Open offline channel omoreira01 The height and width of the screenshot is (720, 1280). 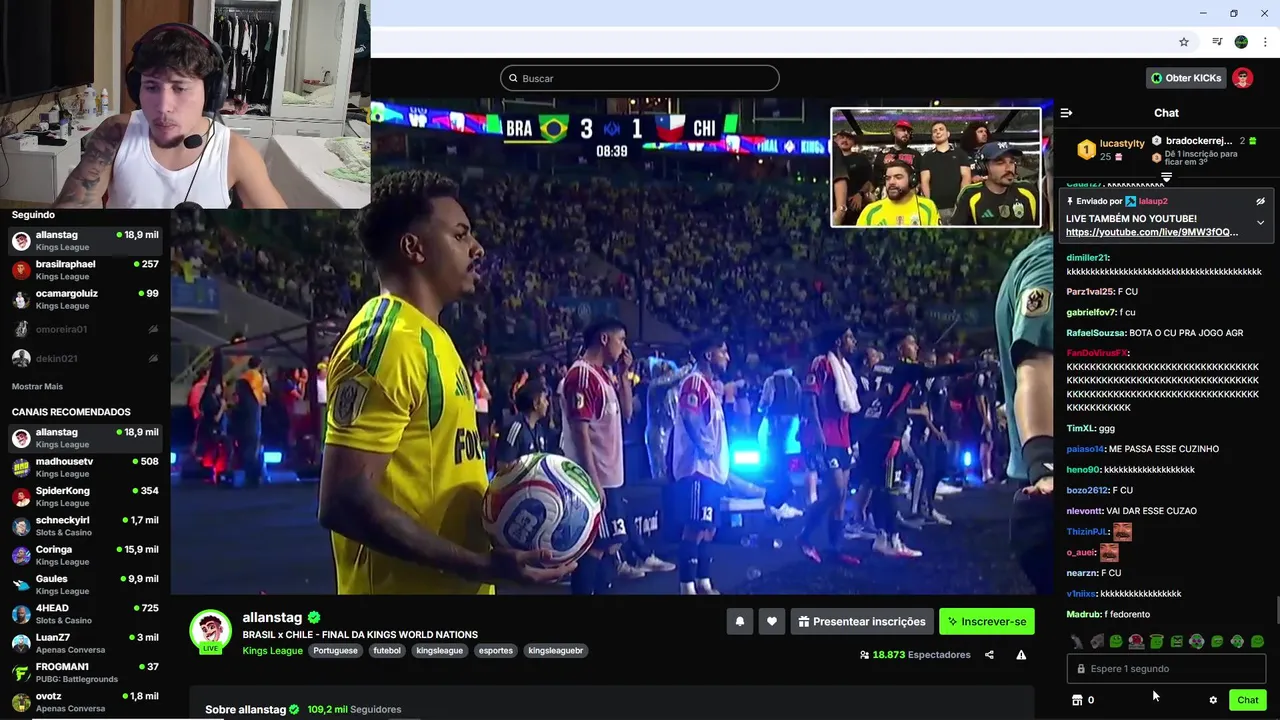tap(85, 329)
